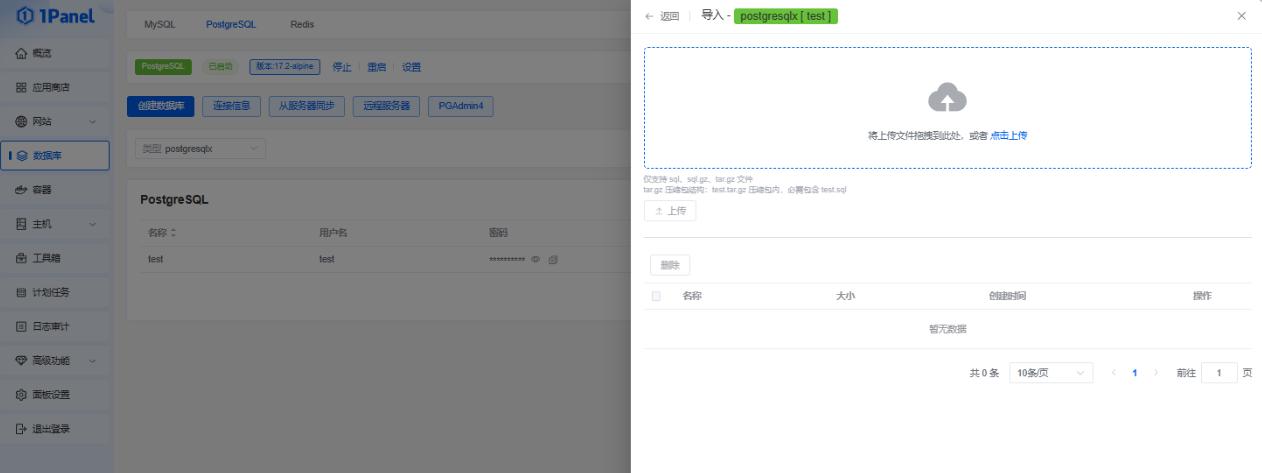Image resolution: width=1262 pixels, height=473 pixels.
Task: Switch to the MySQL tab
Action: pos(158,24)
